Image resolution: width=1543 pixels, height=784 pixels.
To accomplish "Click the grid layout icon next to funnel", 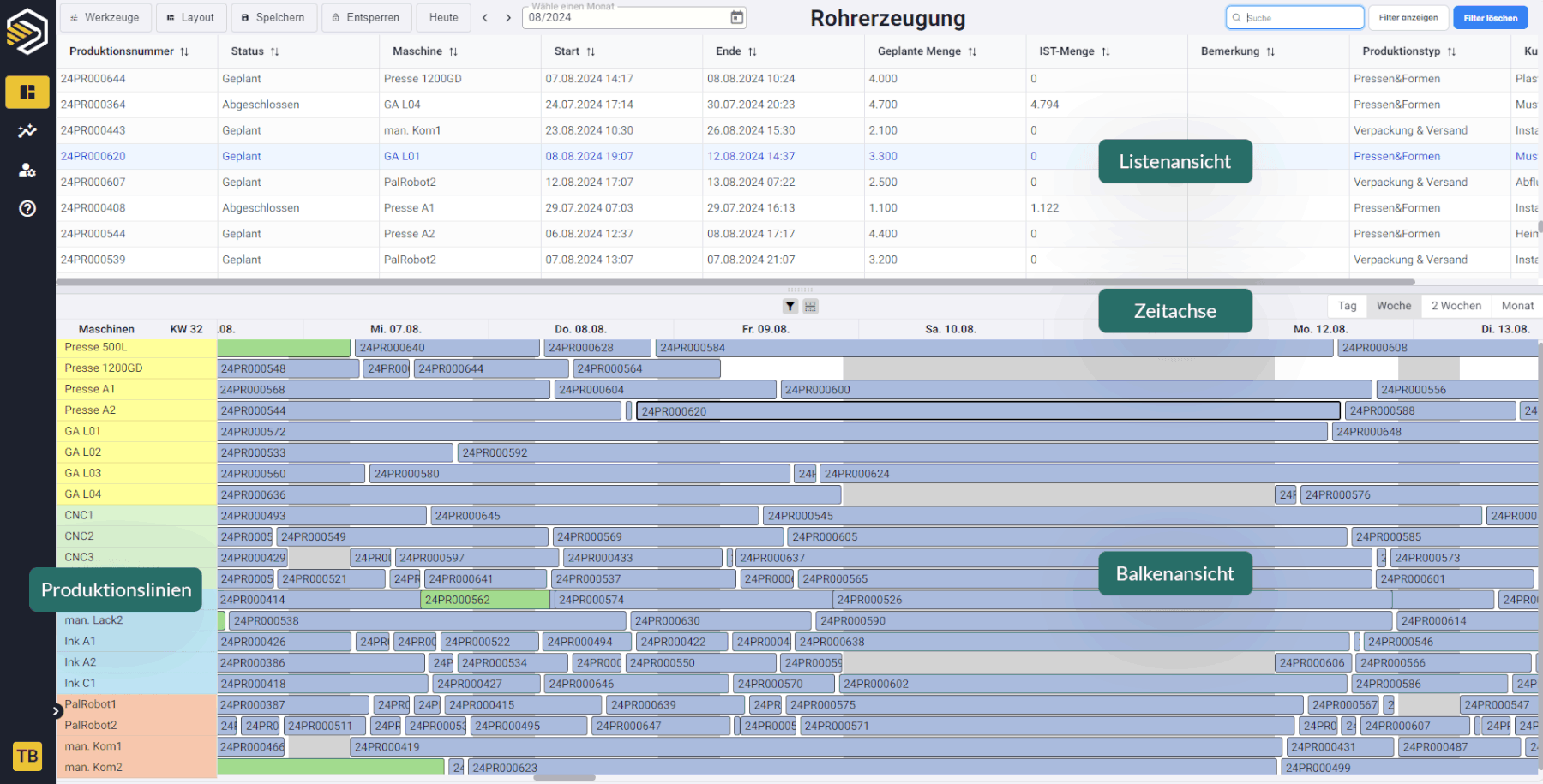I will point(810,306).
